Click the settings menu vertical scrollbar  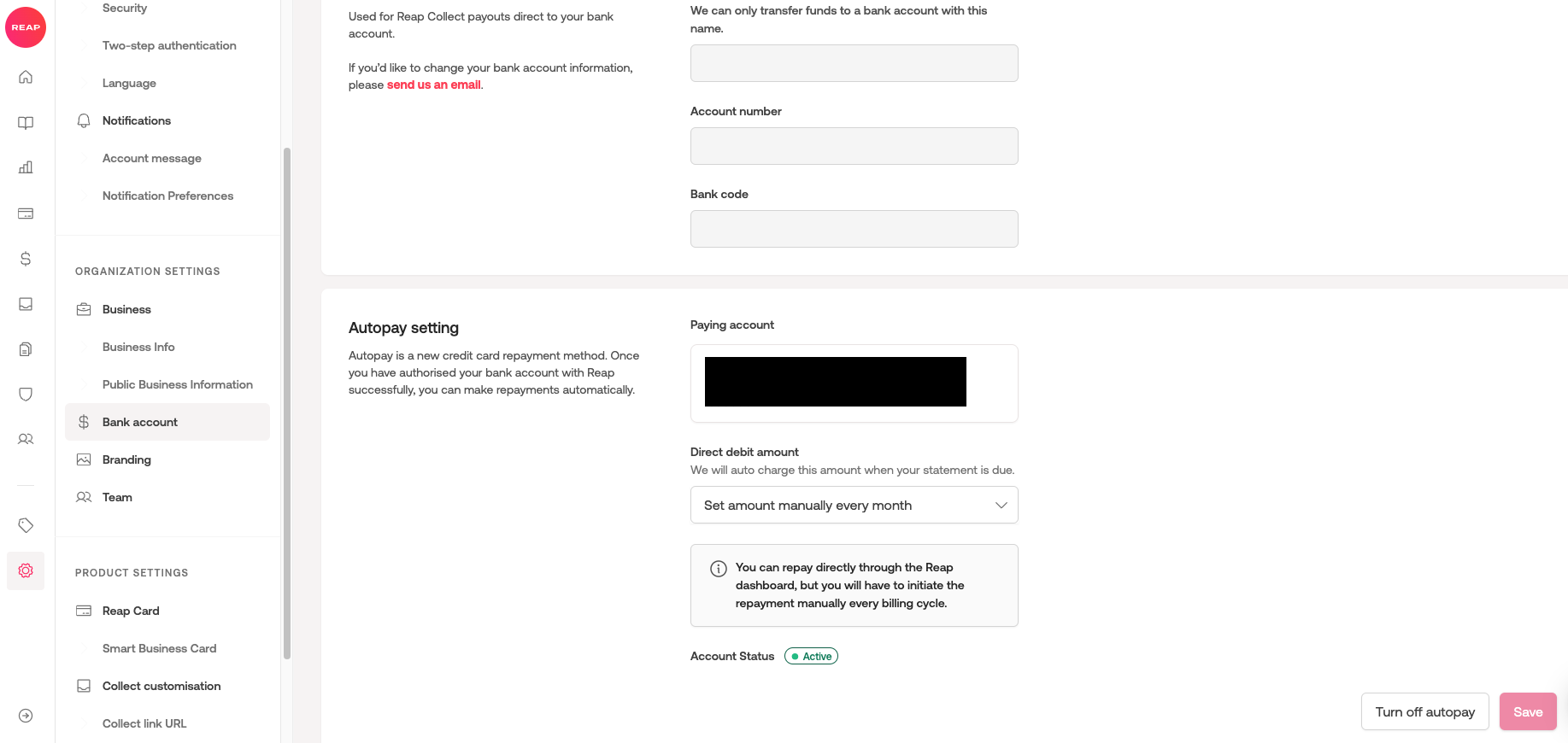click(287, 401)
